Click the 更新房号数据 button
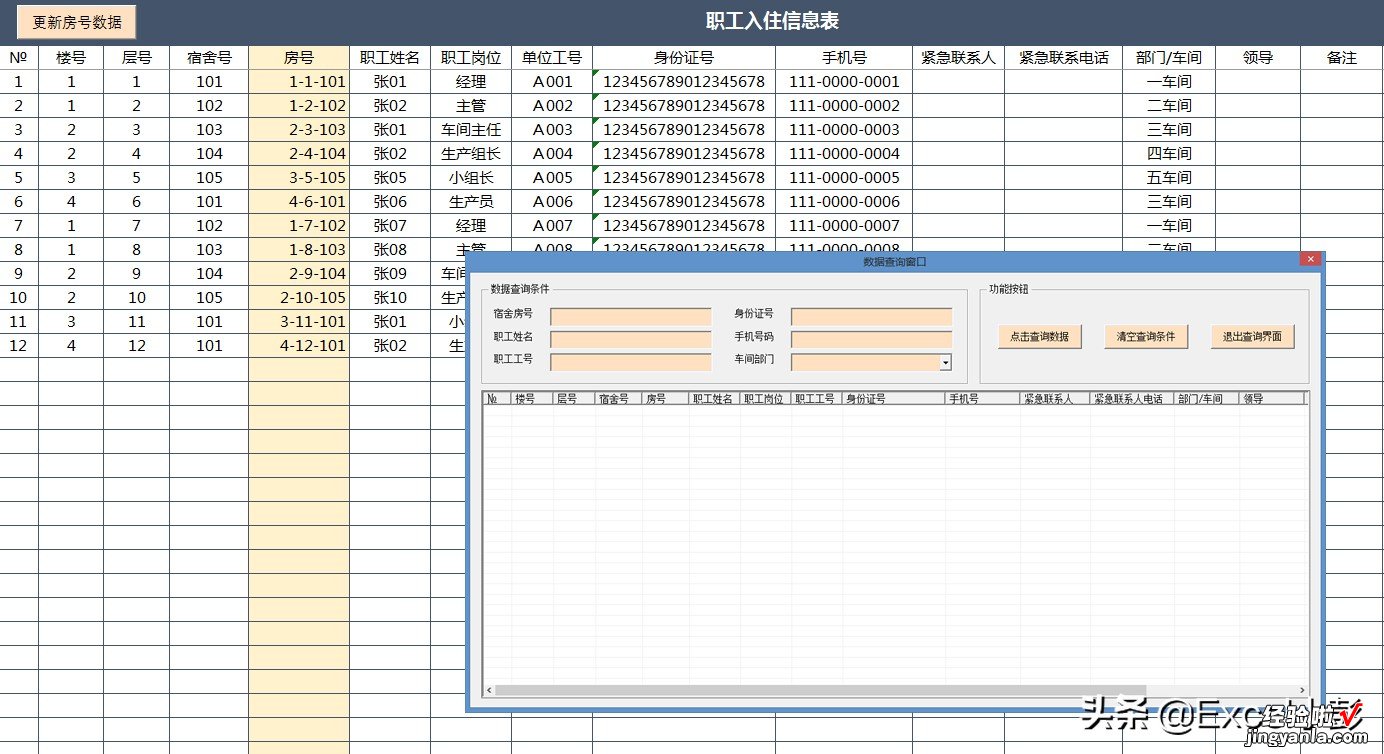 (77, 22)
